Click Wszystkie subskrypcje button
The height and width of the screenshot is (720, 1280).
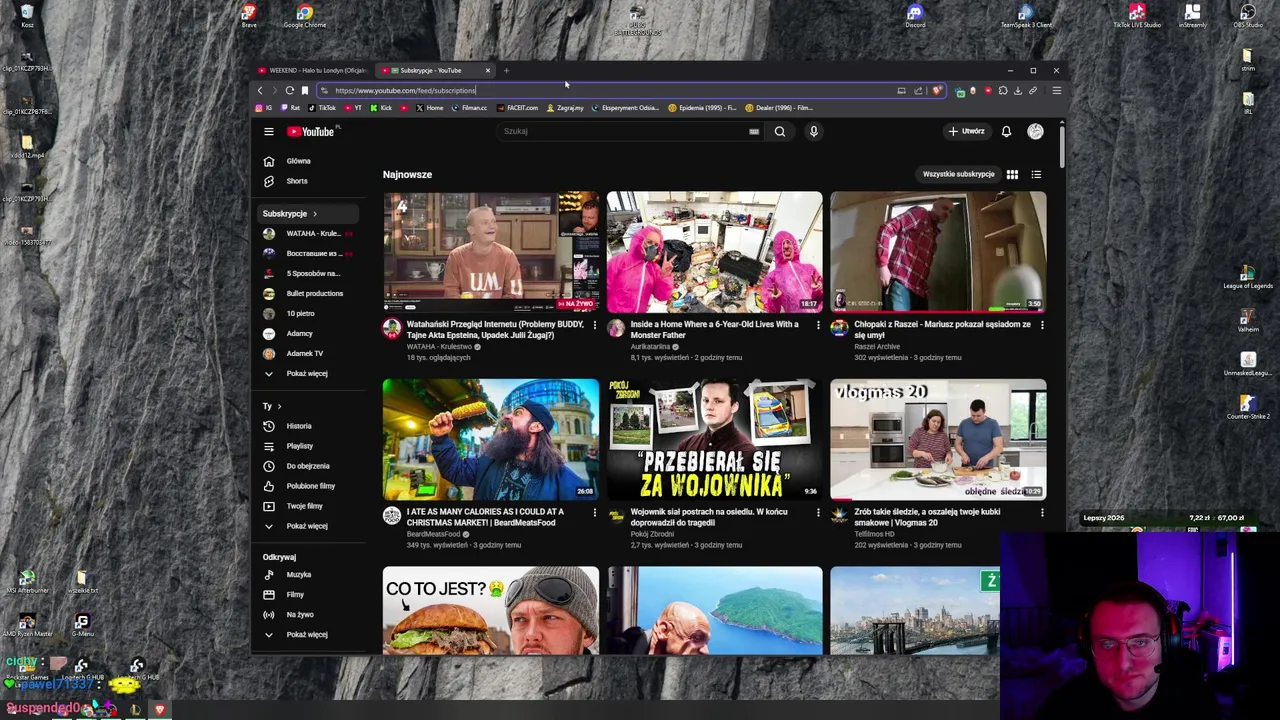[958, 174]
